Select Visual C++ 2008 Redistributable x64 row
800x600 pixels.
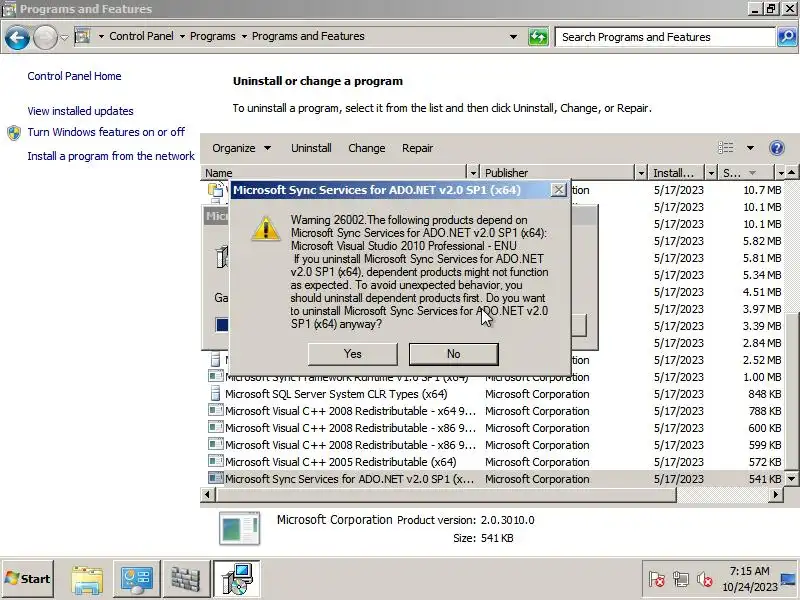350,411
